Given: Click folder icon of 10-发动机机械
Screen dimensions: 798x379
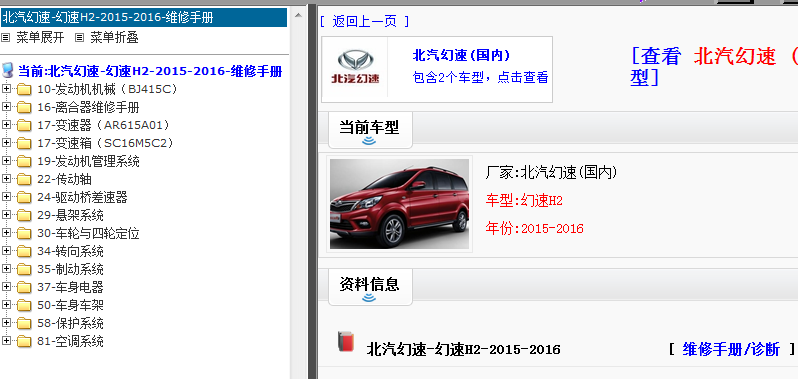Looking at the screenshot, I should (24, 90).
